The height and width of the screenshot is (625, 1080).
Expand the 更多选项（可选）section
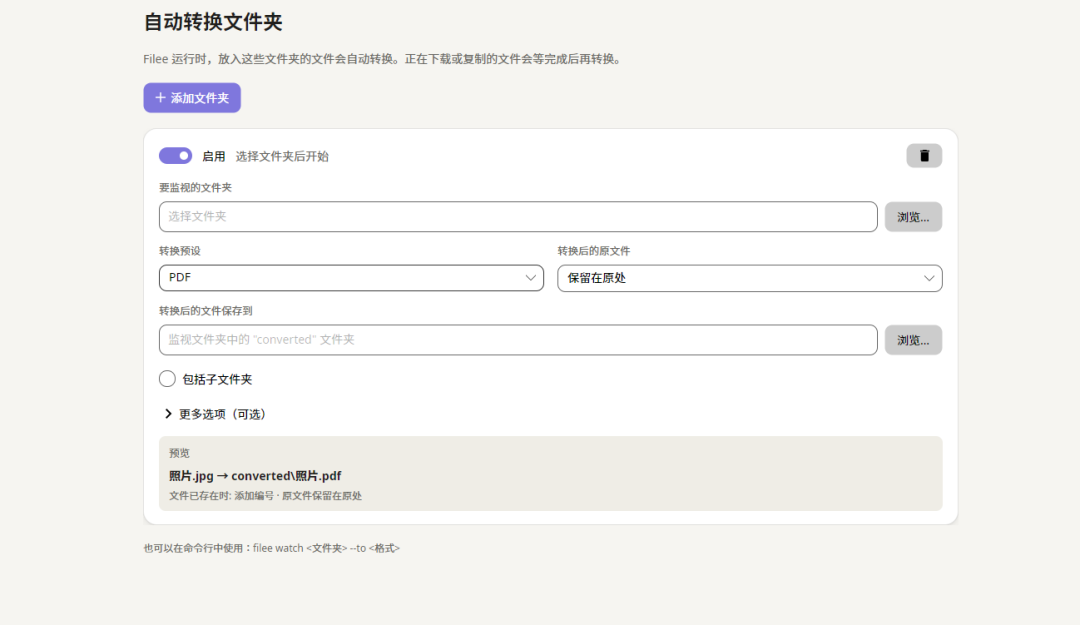[216, 413]
